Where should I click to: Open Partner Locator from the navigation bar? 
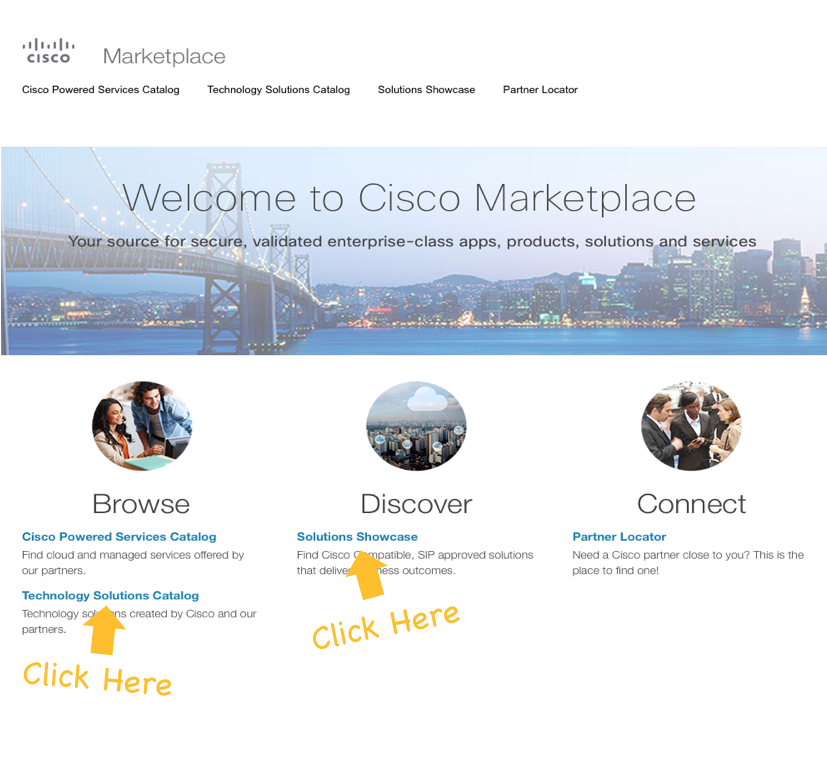coord(540,90)
